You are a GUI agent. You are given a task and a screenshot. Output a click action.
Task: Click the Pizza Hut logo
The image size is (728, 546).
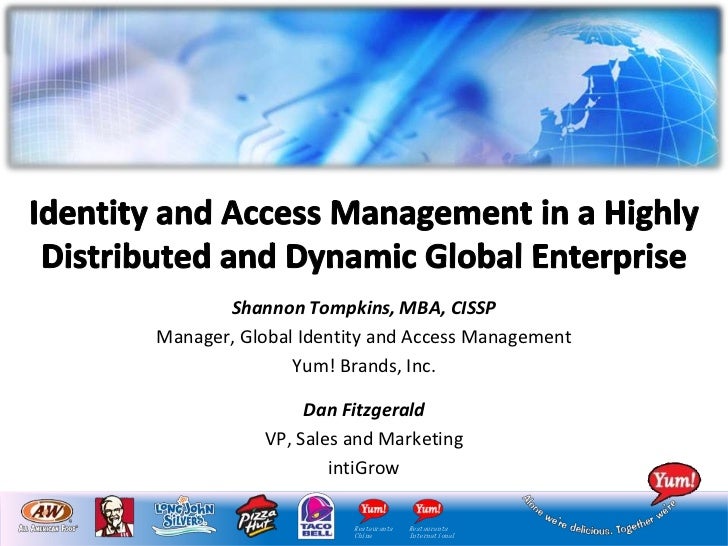pos(257,516)
